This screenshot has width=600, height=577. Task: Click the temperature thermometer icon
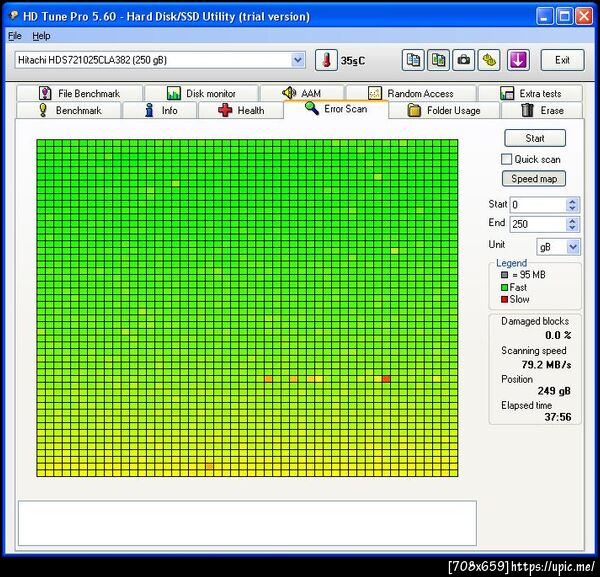point(326,60)
